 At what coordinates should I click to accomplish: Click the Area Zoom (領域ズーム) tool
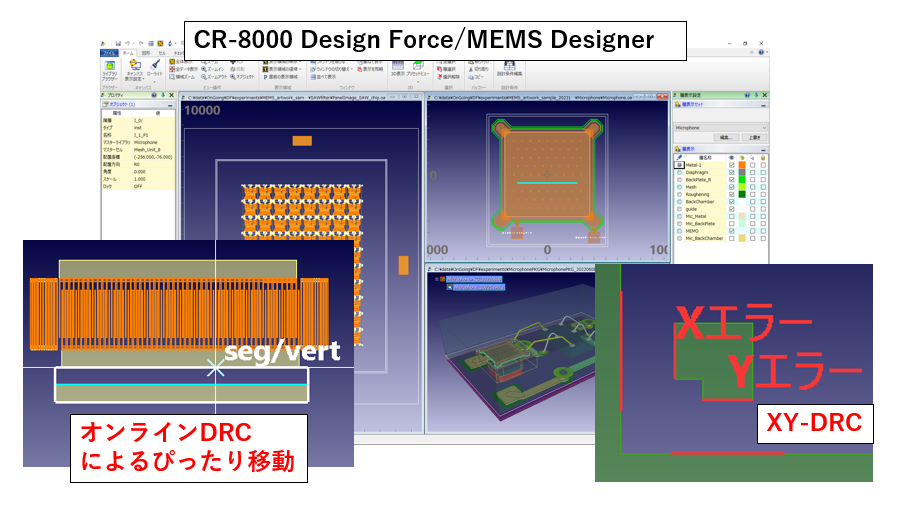183,77
